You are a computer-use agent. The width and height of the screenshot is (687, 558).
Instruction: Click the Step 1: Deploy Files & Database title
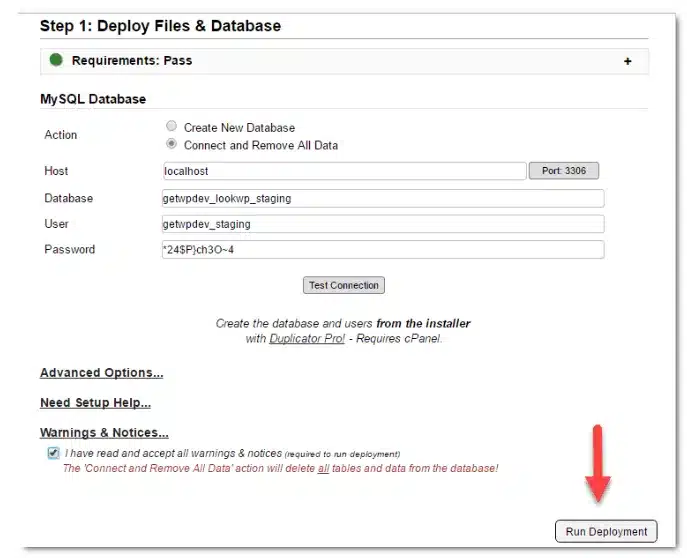point(160,26)
